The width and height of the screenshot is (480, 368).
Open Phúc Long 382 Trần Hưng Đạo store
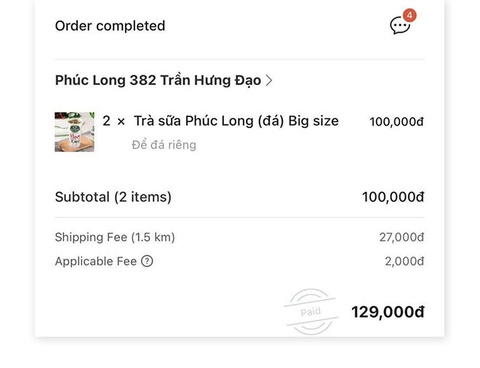coord(158,80)
